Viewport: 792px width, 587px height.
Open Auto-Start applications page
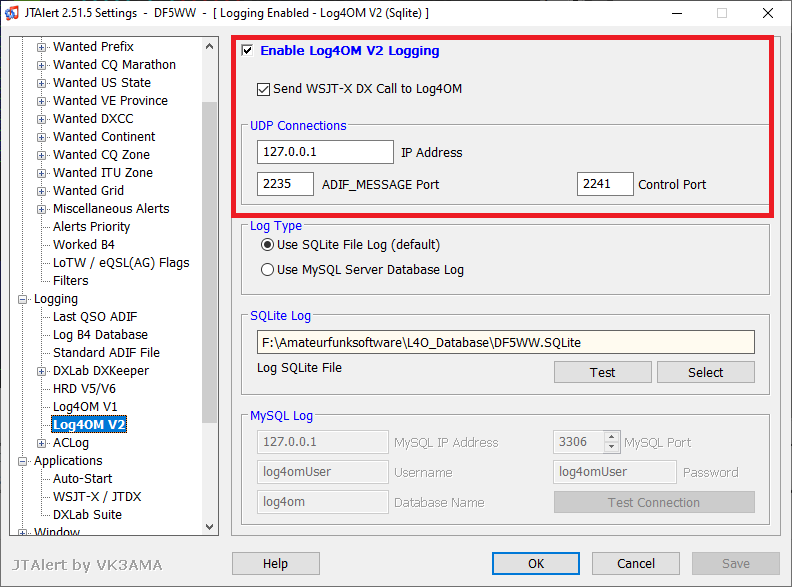tap(82, 478)
